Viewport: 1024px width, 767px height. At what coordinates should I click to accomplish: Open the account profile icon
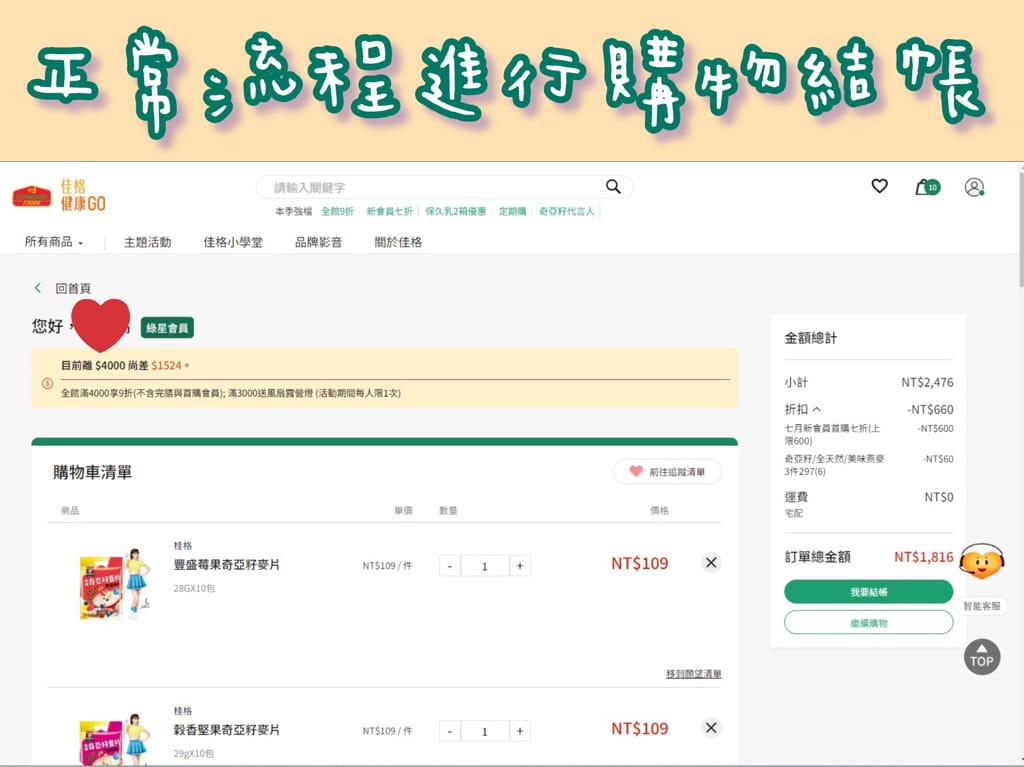[x=973, y=186]
